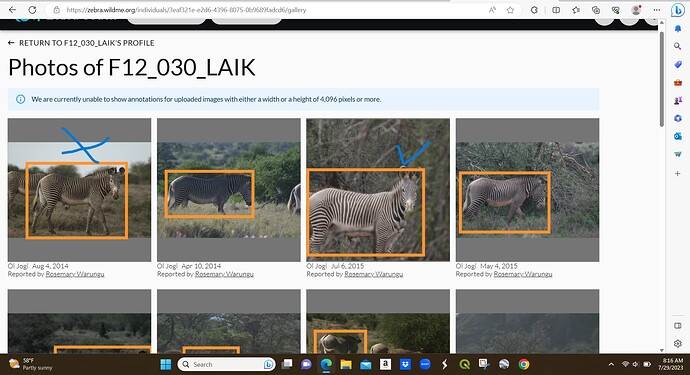Reload the page with the refresh icon
Image resolution: width=690 pixels, height=375 pixels.
32,10
